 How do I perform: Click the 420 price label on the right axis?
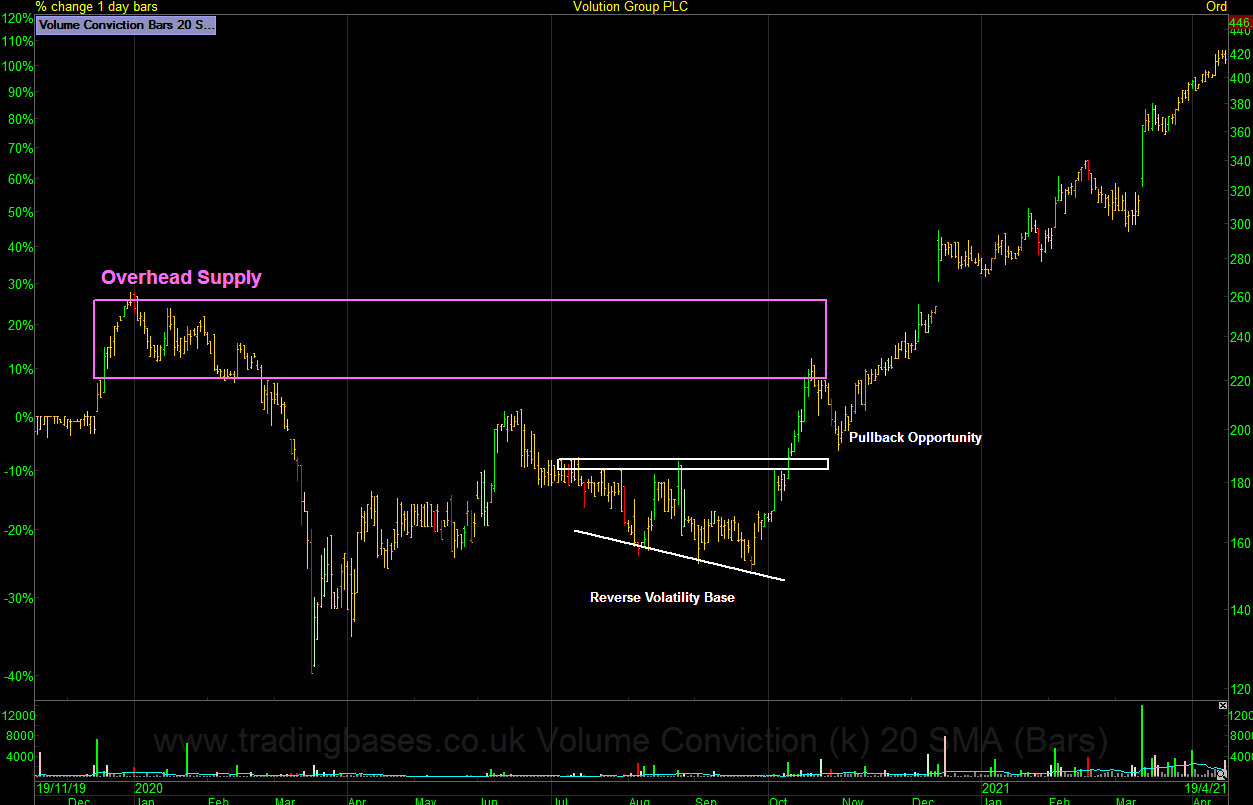pyautogui.click(x=1241, y=54)
